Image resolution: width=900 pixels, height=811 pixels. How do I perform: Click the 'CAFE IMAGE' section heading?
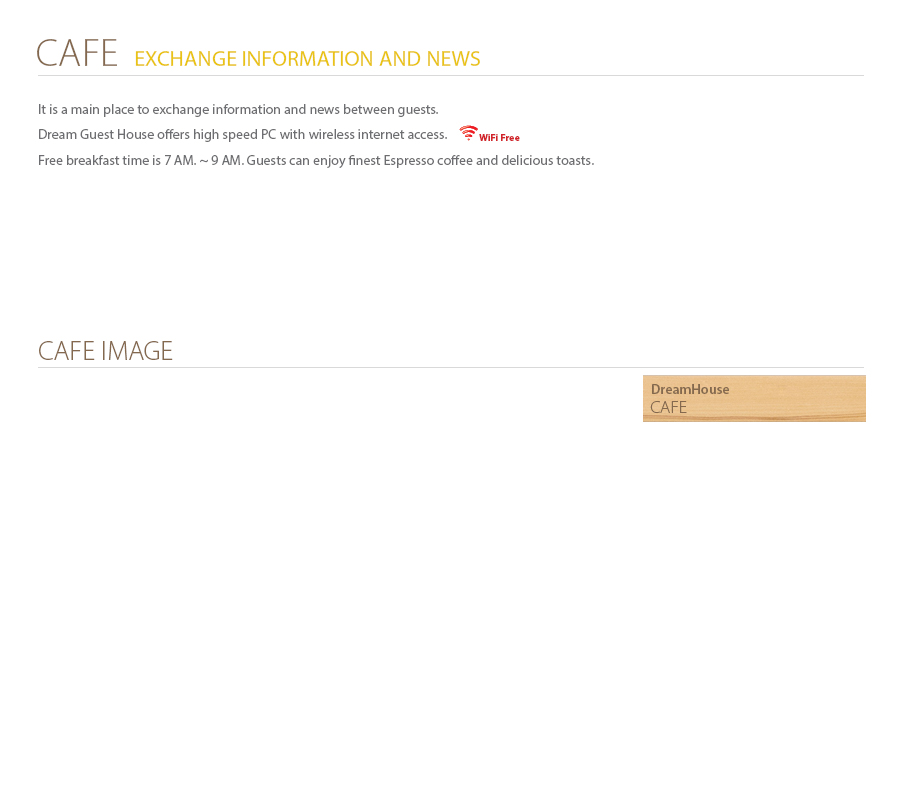105,351
